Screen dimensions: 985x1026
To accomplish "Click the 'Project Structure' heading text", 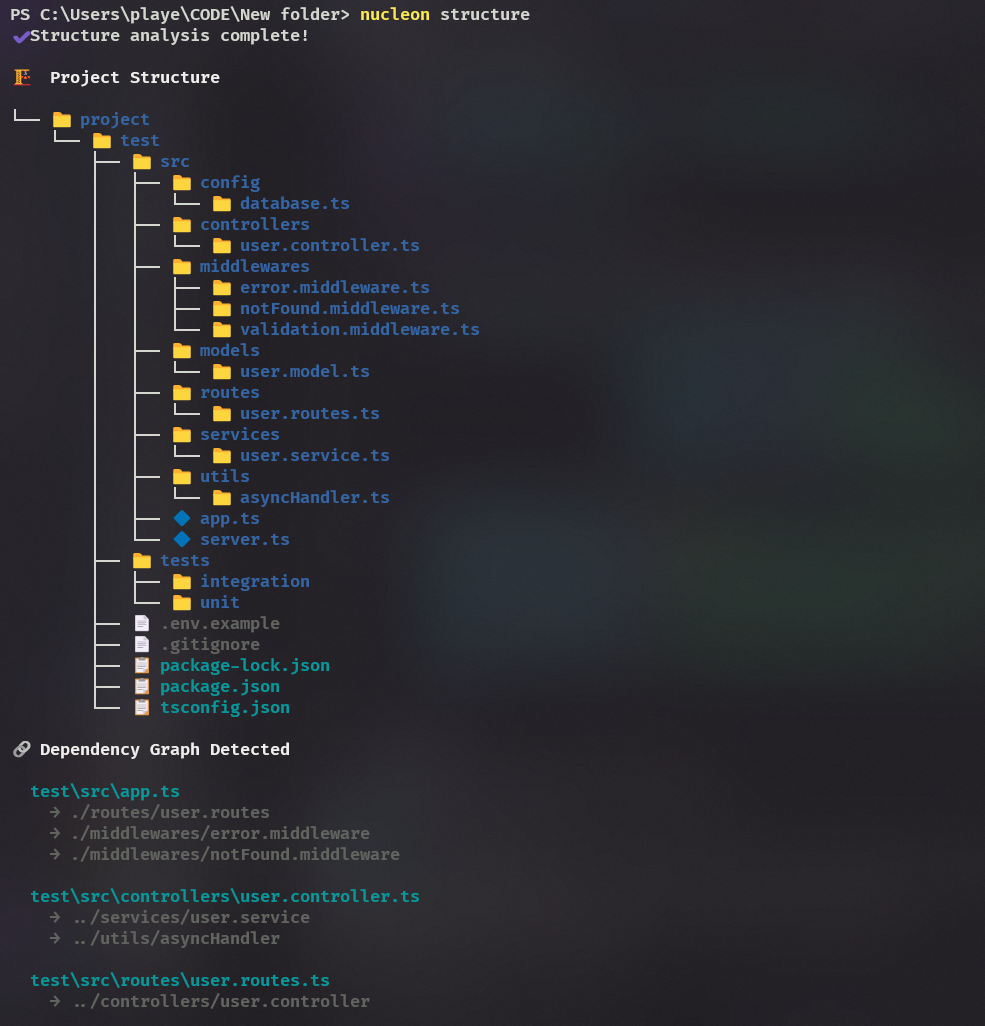I will (x=135, y=77).
